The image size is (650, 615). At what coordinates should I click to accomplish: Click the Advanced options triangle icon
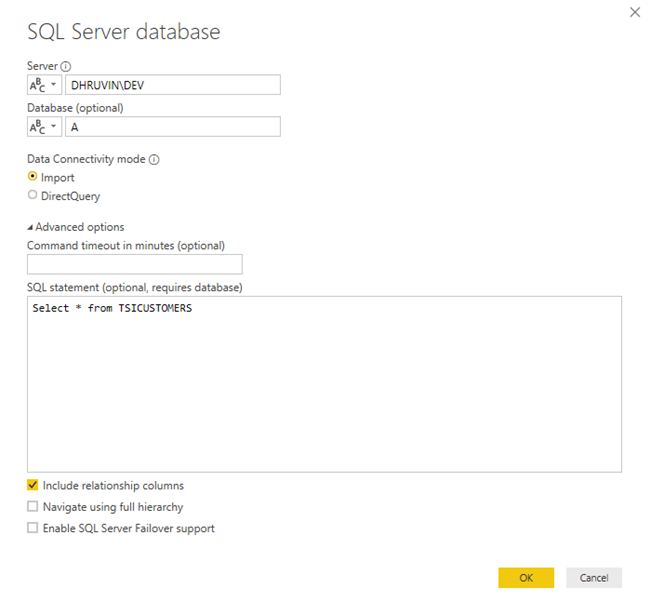tap(30, 227)
